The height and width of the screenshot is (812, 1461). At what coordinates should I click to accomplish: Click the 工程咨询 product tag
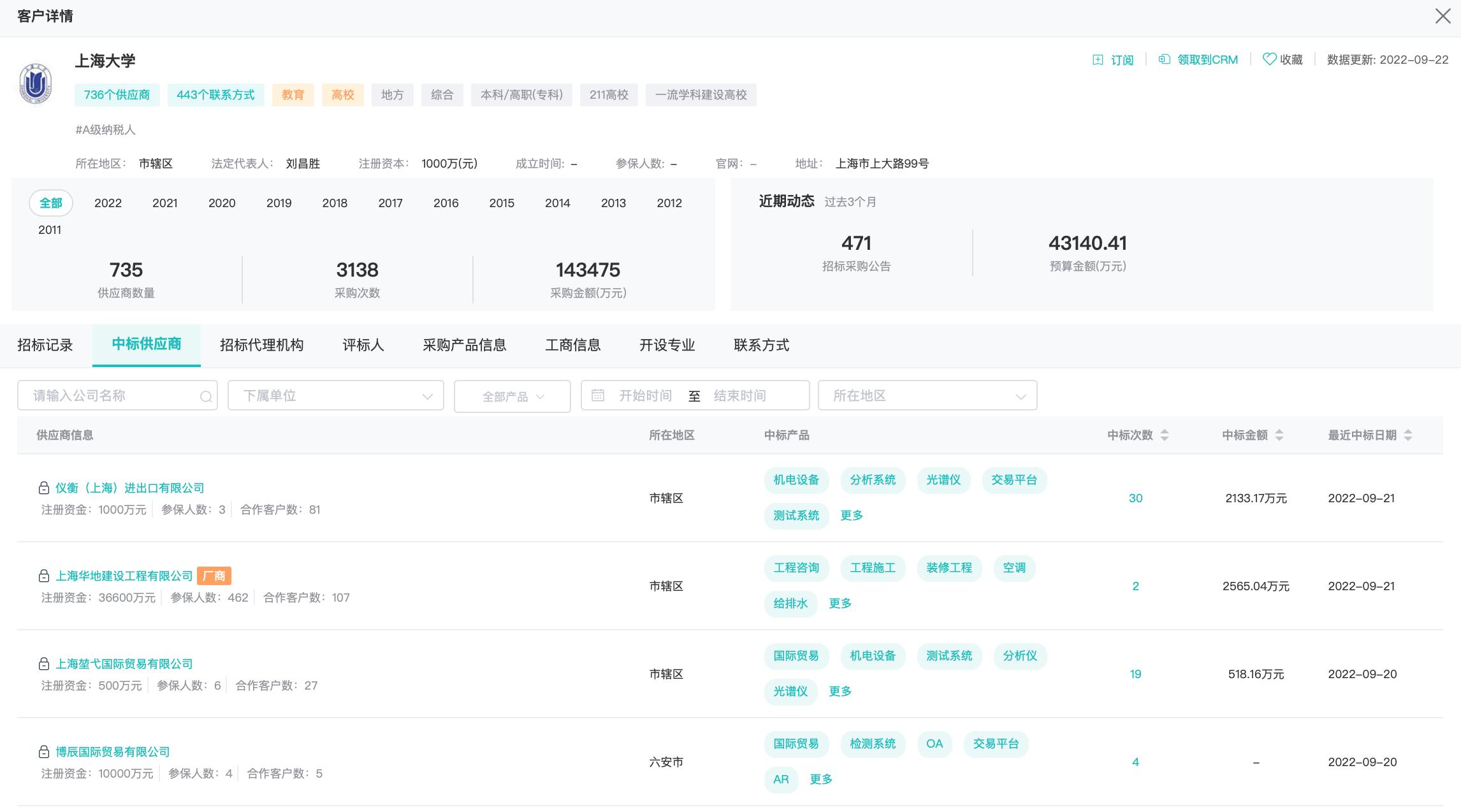796,568
